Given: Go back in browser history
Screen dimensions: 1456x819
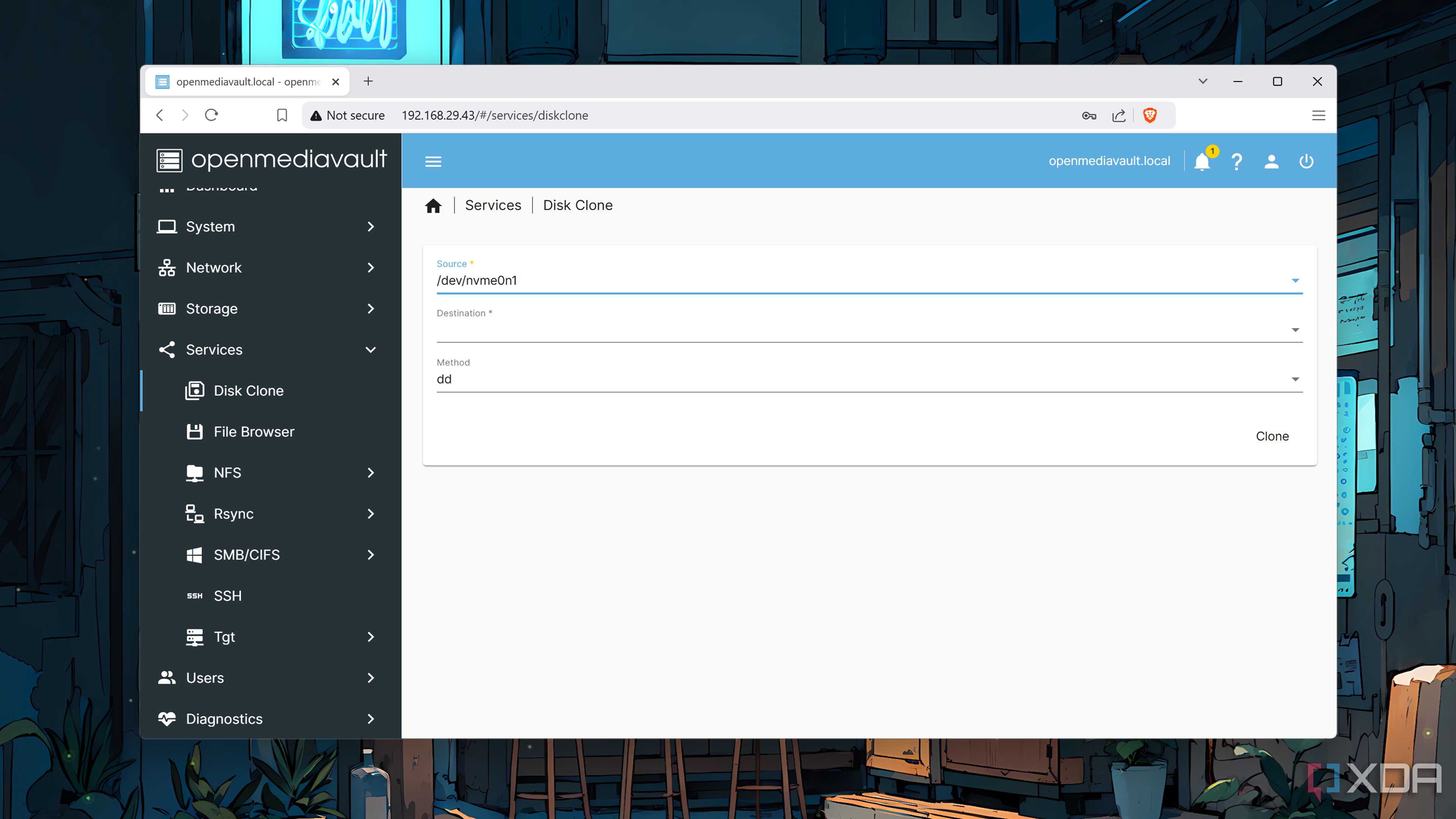Looking at the screenshot, I should (x=160, y=115).
